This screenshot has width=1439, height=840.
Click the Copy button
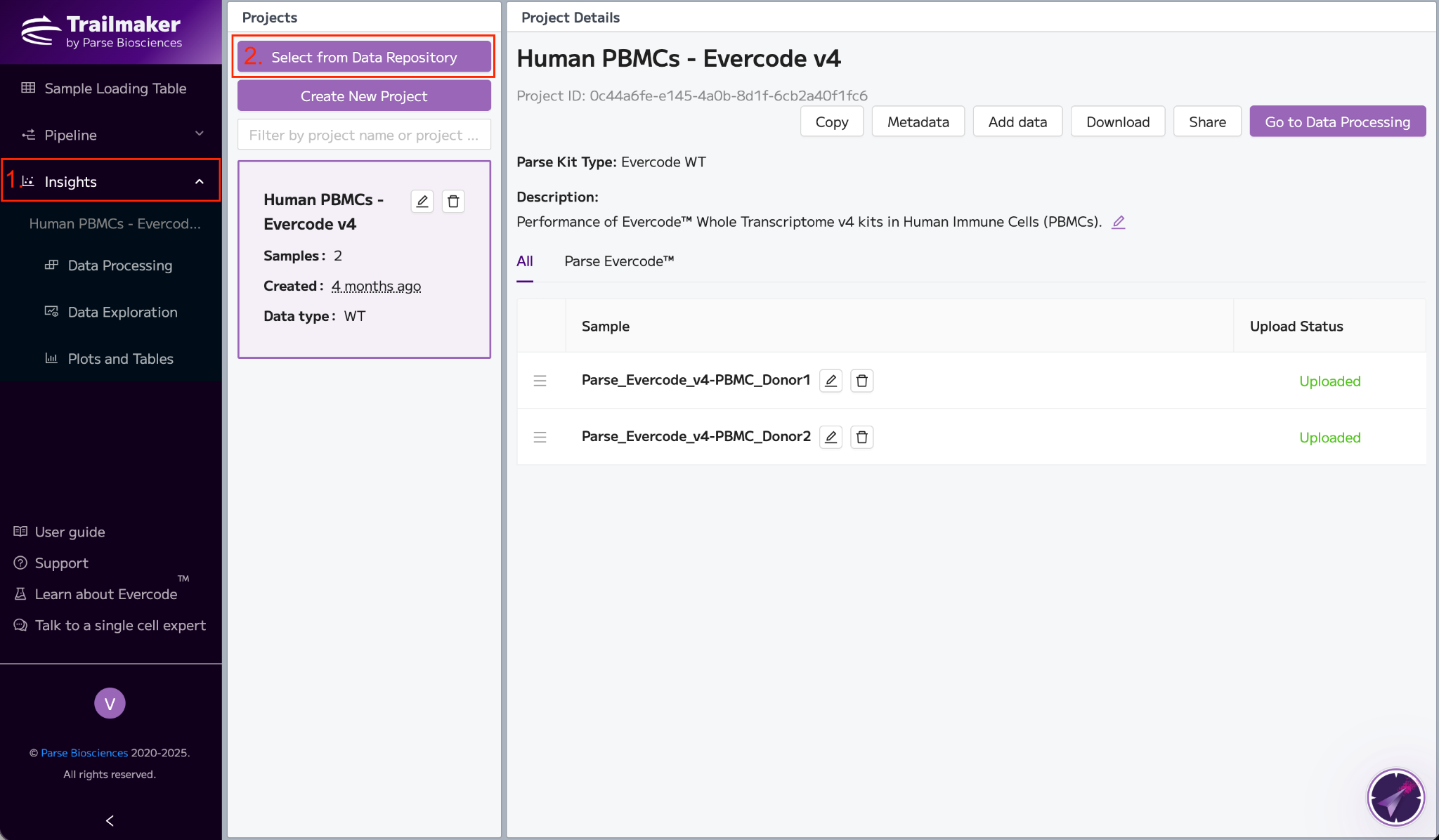[832, 122]
